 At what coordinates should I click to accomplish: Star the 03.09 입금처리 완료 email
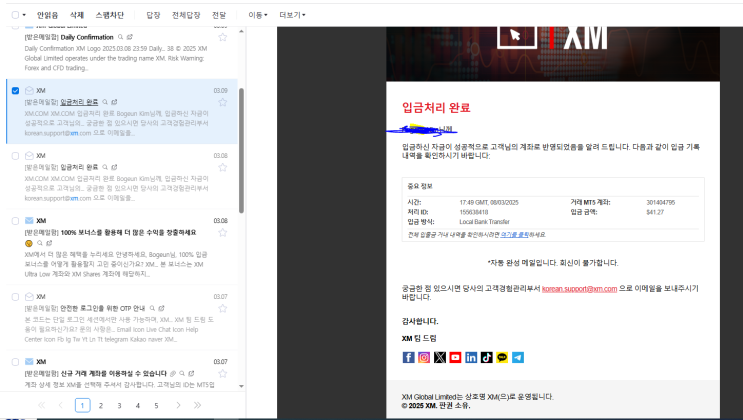point(223,102)
